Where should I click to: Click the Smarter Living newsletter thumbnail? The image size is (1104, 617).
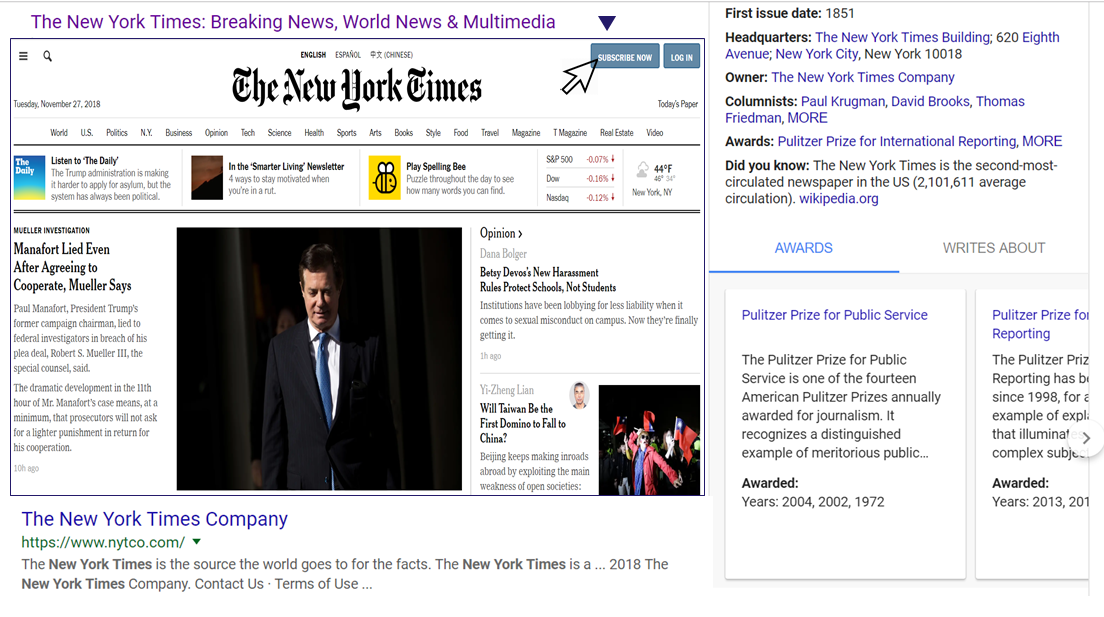207,177
